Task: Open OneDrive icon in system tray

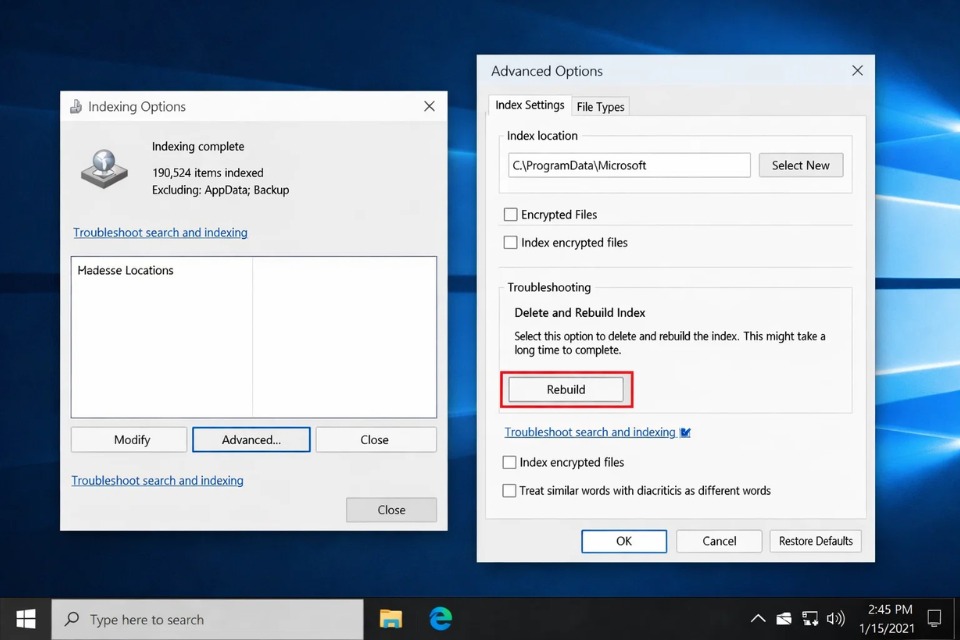Action: (x=786, y=618)
